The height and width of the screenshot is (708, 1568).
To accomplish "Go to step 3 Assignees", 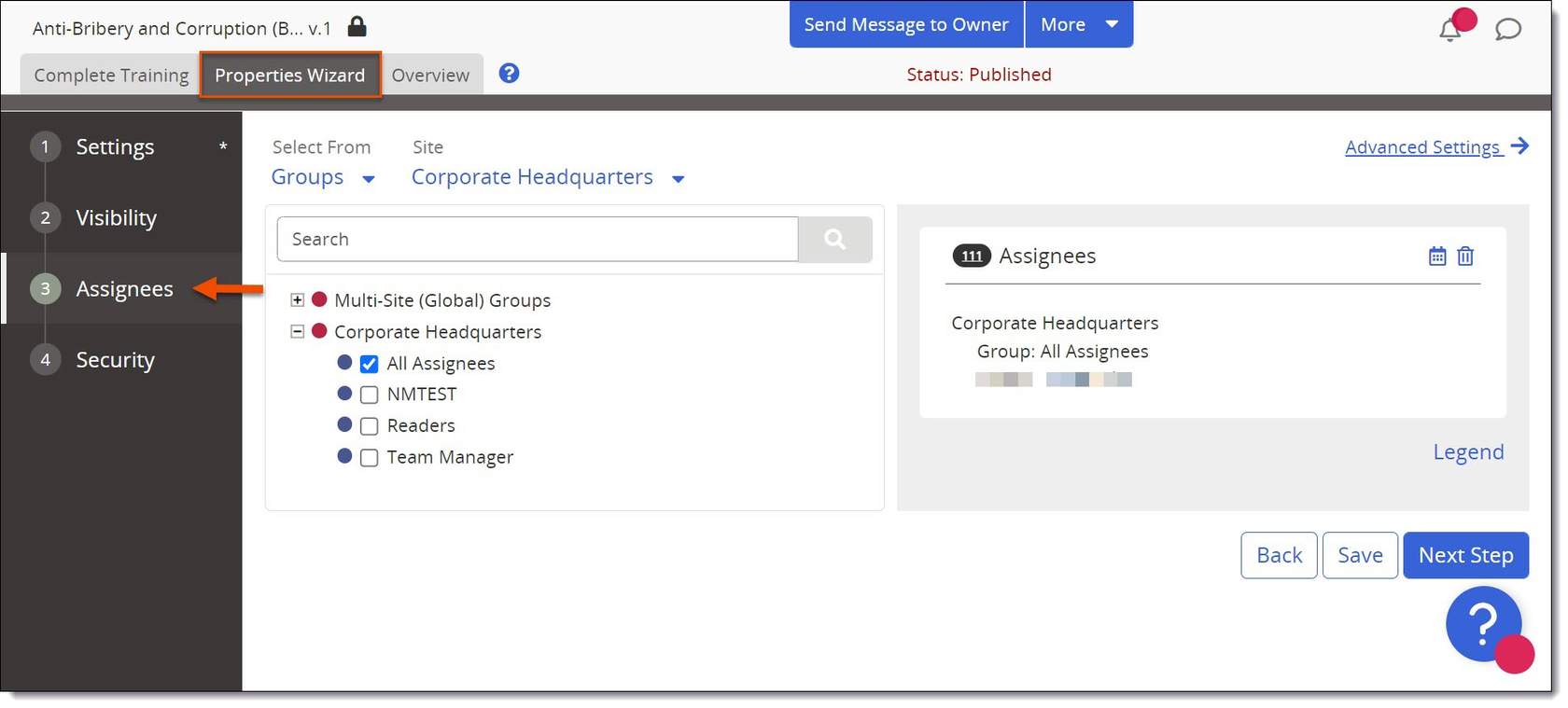I will [x=121, y=288].
